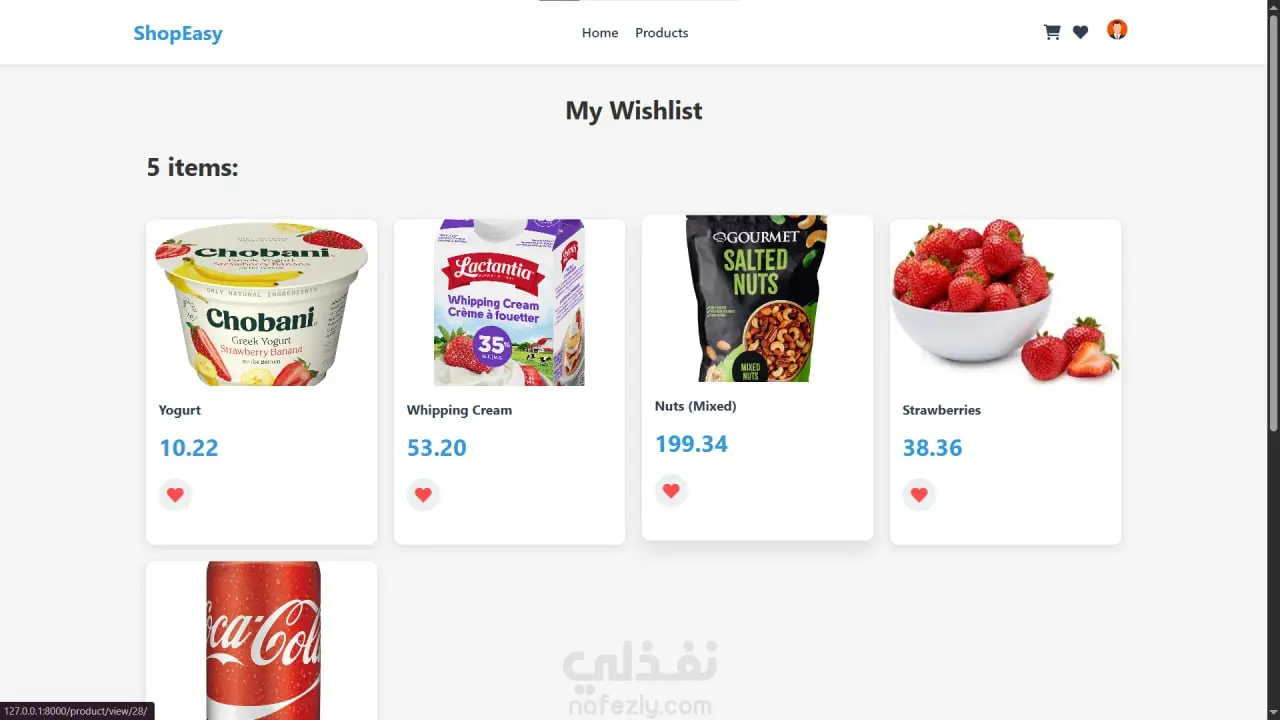This screenshot has width=1280, height=720.
Task: Go to the Home menu item
Action: [600, 33]
